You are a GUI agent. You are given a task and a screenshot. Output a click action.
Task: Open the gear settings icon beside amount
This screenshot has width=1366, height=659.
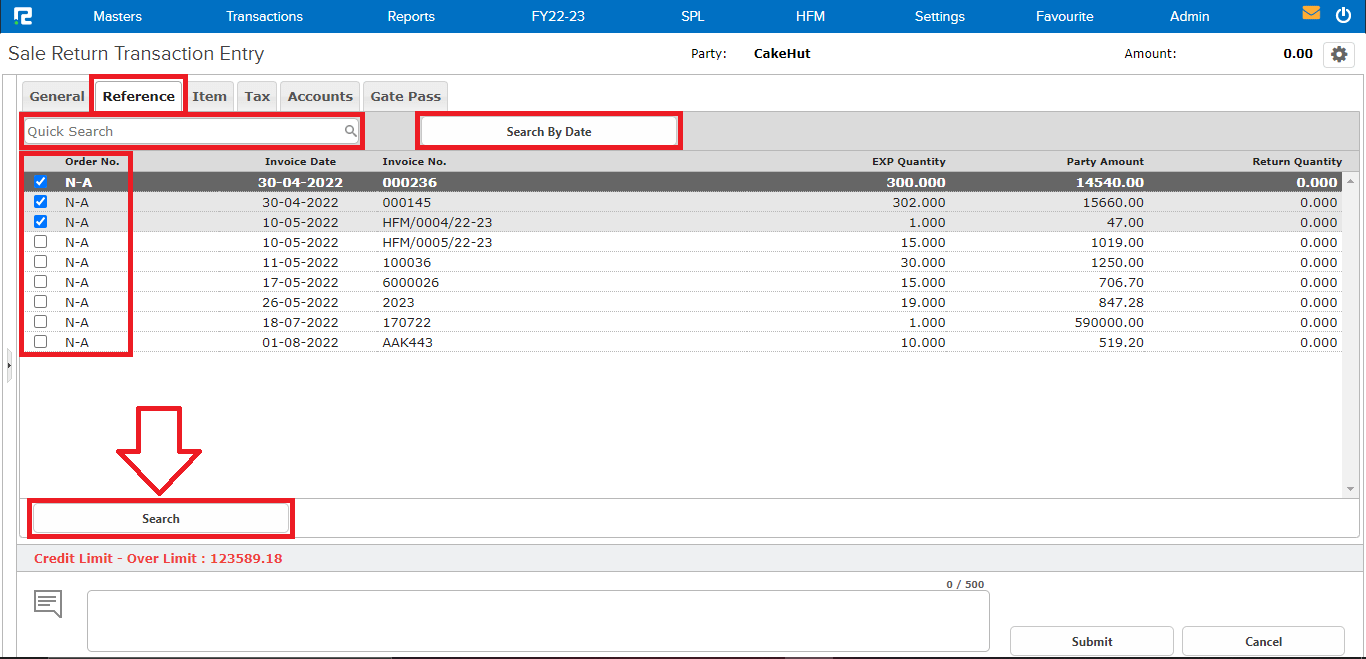(x=1338, y=54)
